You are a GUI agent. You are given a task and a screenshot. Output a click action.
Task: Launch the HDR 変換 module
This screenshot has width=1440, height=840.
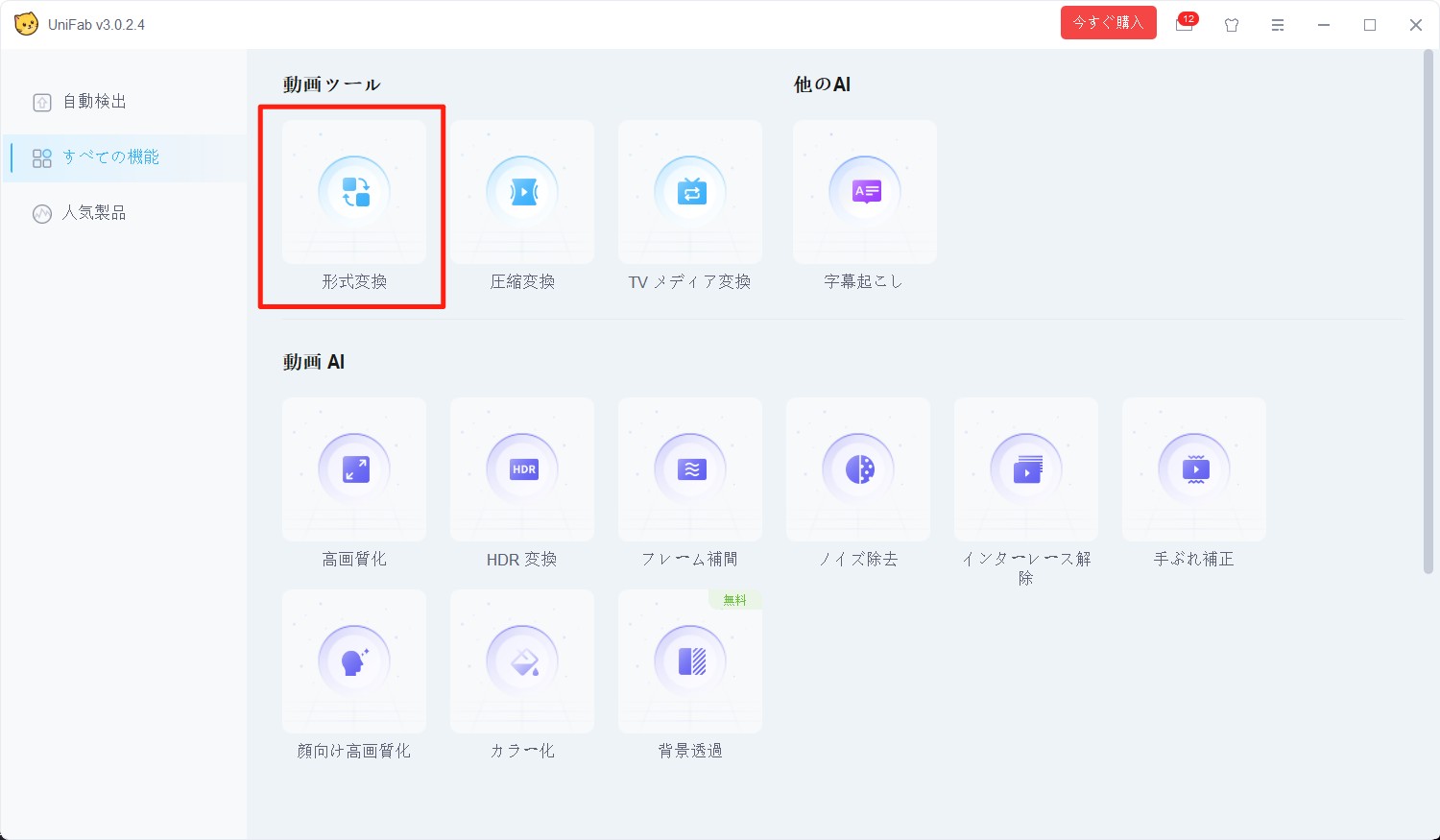pyautogui.click(x=522, y=469)
